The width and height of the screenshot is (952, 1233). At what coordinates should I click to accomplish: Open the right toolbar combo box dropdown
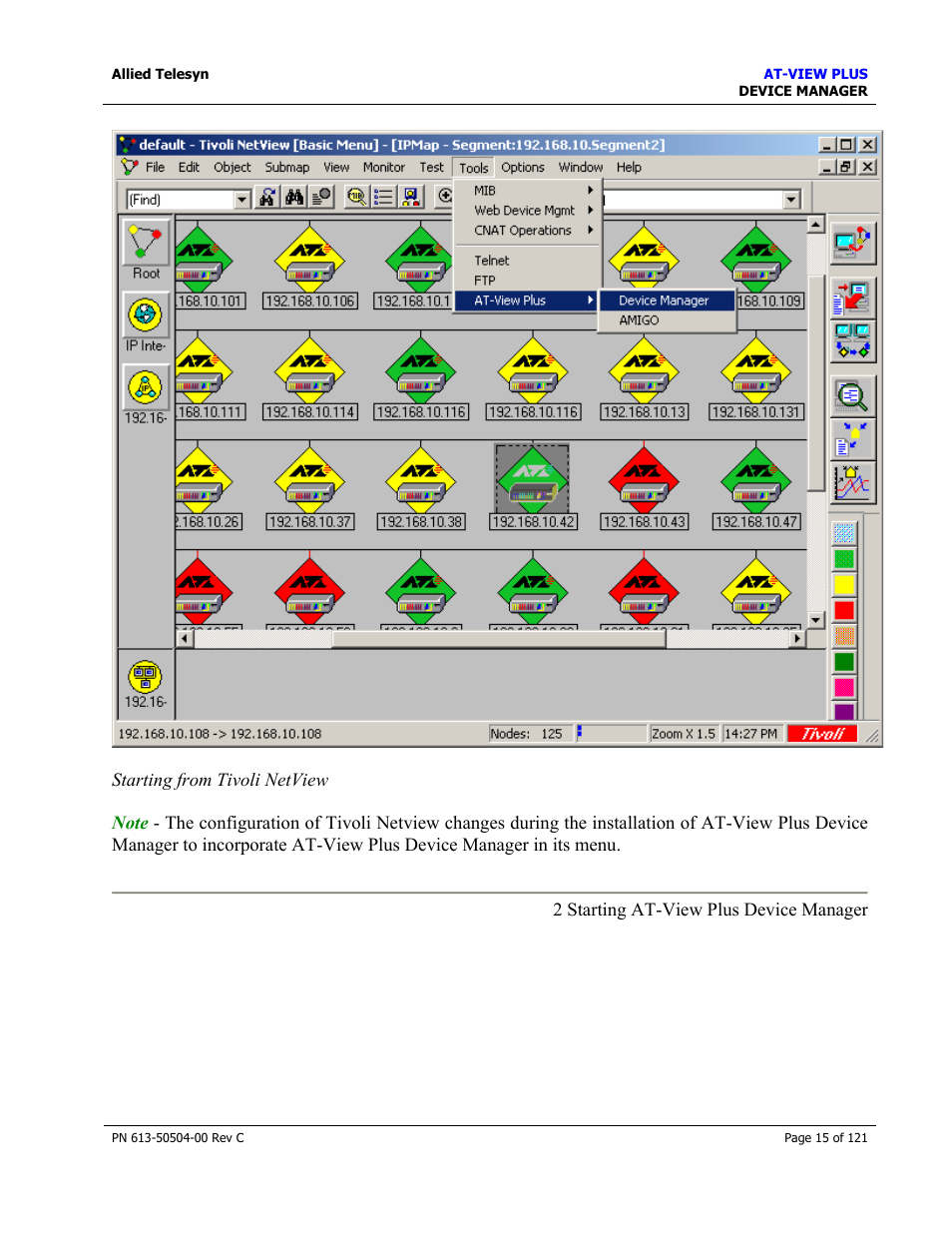tap(791, 200)
